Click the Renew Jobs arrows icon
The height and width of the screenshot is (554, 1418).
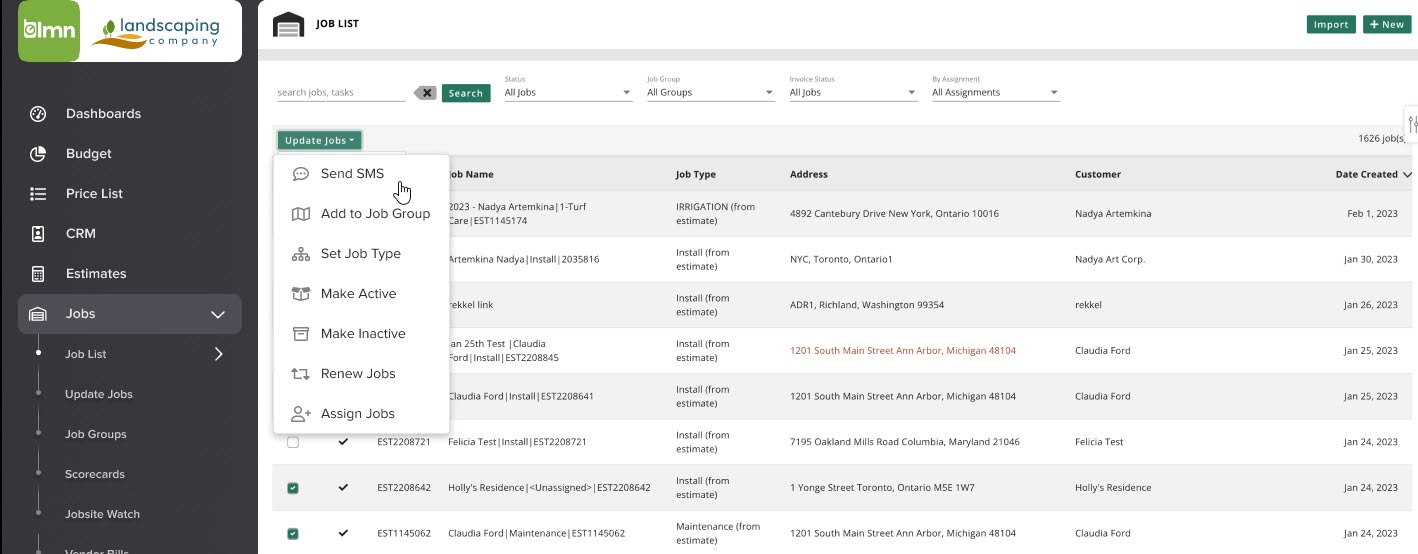[300, 374]
